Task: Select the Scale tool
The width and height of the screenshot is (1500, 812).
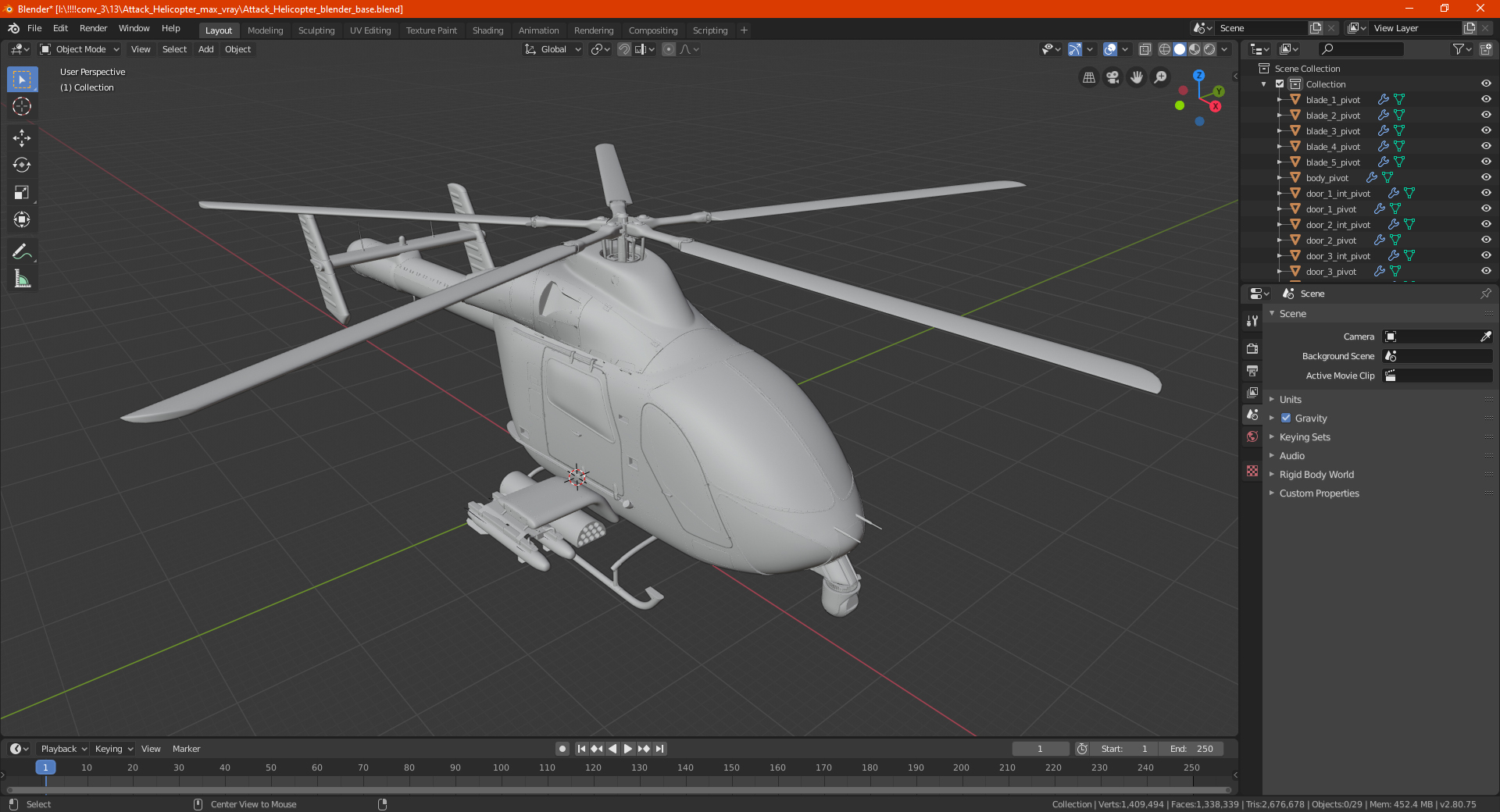Action: (22, 192)
